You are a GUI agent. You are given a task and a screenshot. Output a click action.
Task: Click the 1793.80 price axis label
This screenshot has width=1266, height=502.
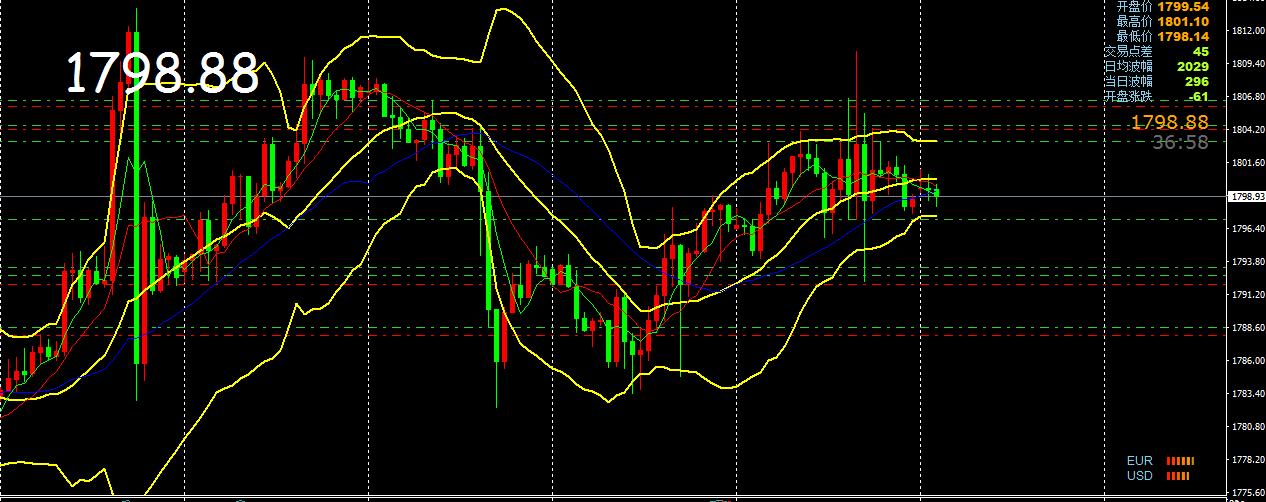(x=1250, y=262)
